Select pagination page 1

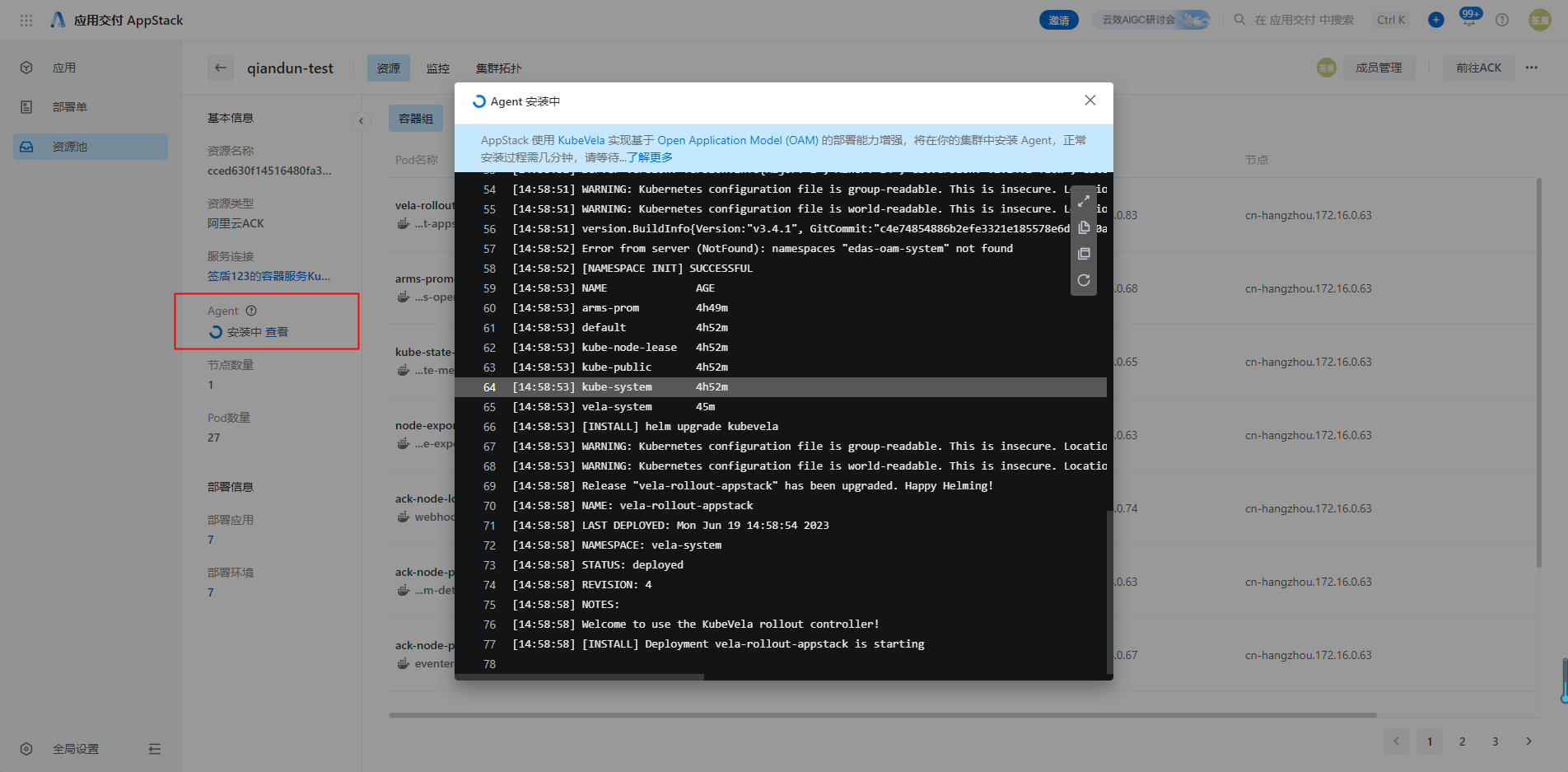point(1430,742)
